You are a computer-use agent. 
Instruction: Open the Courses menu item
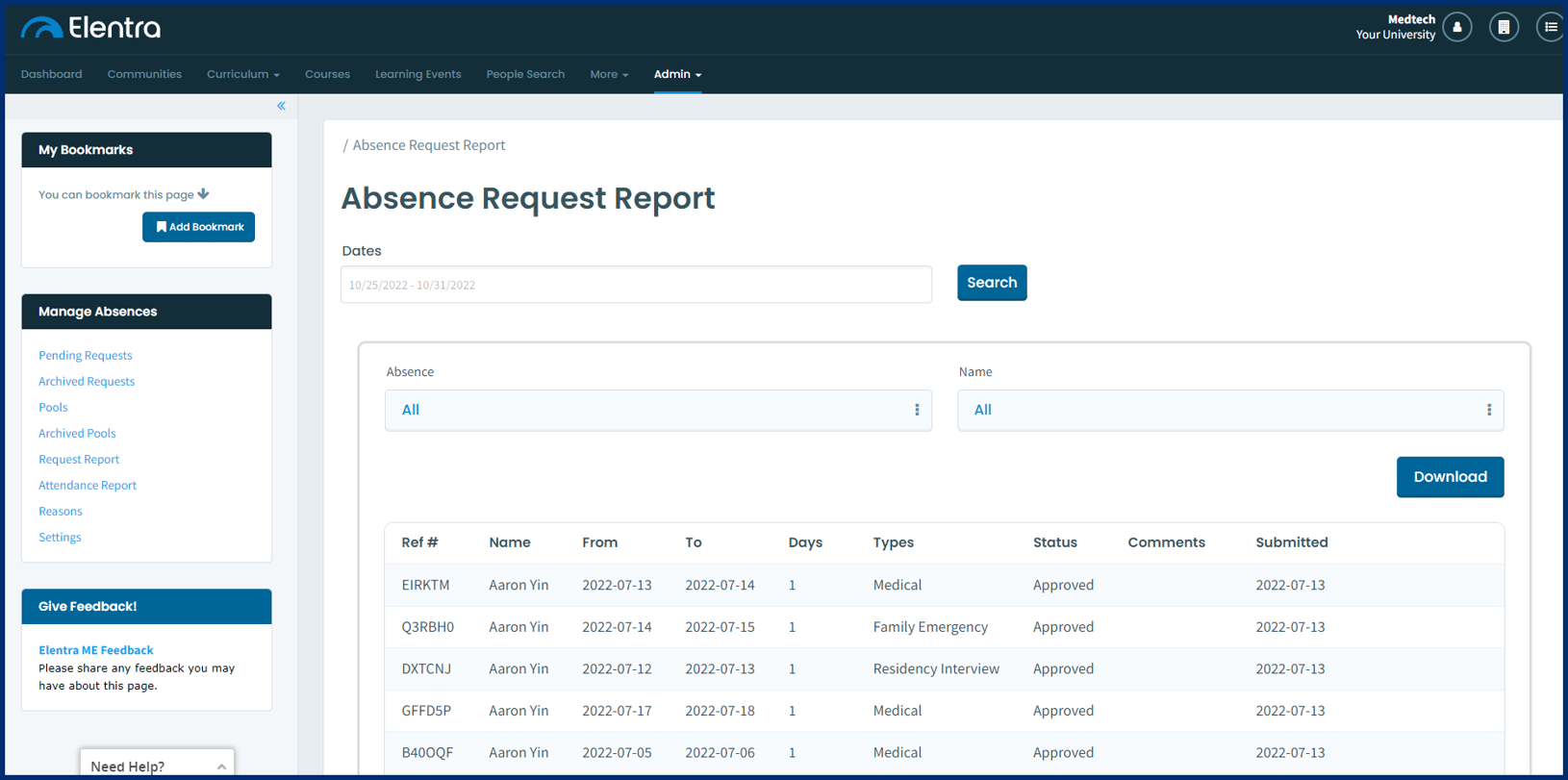click(x=327, y=74)
